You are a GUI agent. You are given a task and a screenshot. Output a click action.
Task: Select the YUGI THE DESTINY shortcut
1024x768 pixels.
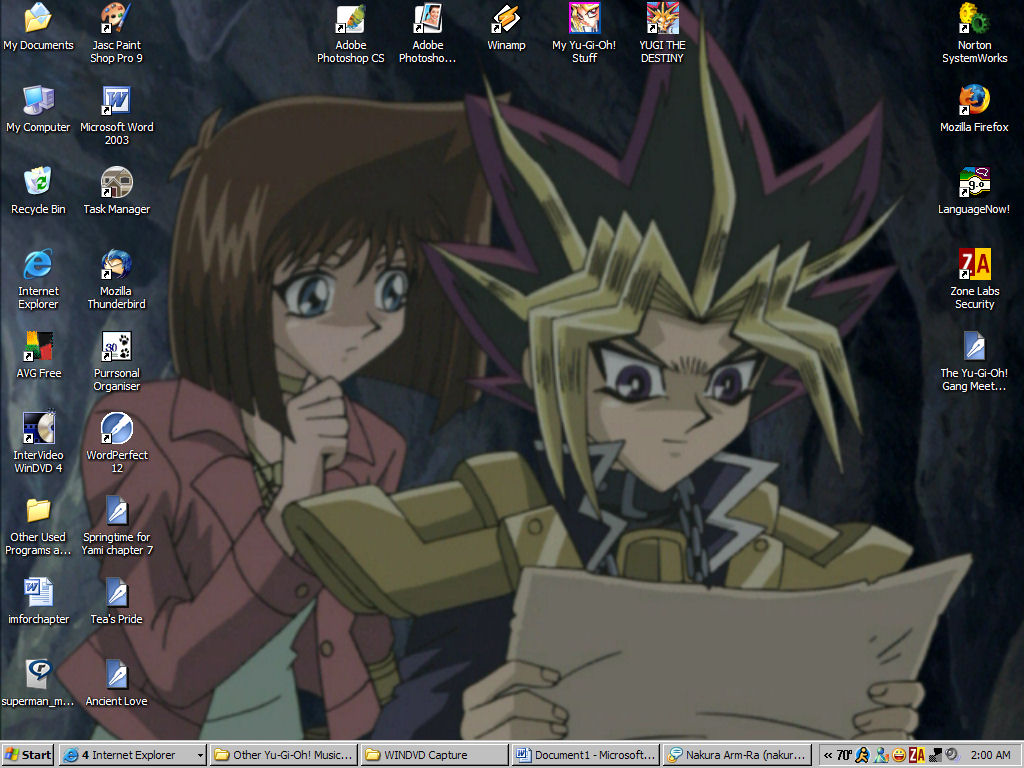click(x=662, y=33)
